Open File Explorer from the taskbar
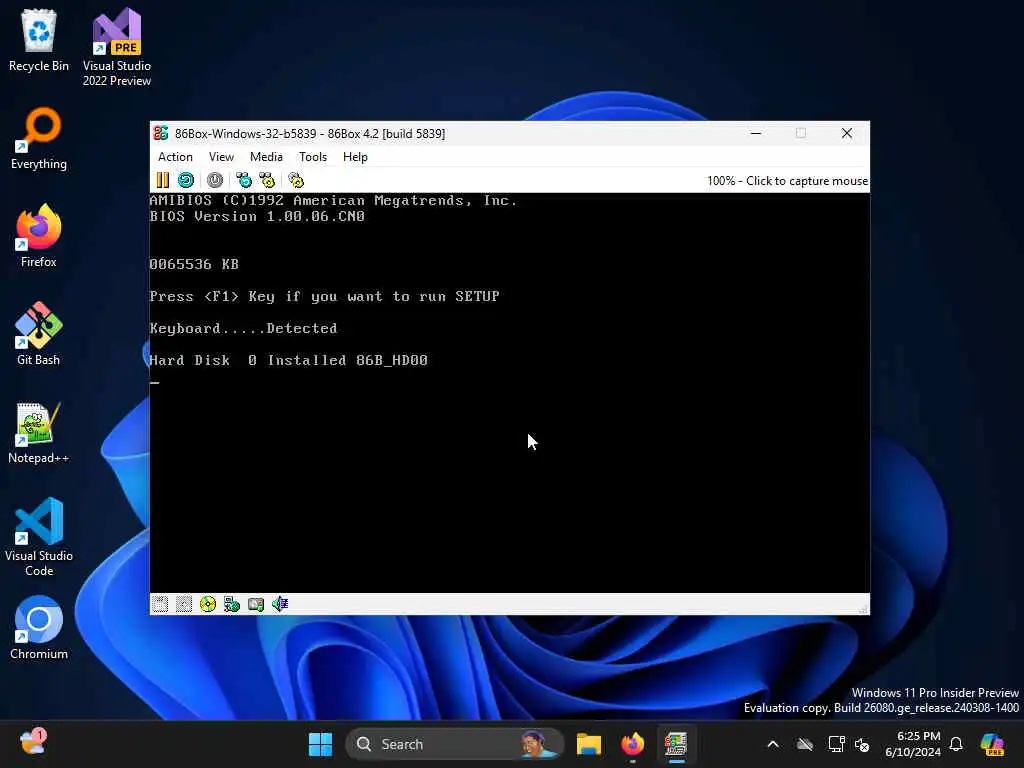Image resolution: width=1024 pixels, height=768 pixels. click(588, 744)
